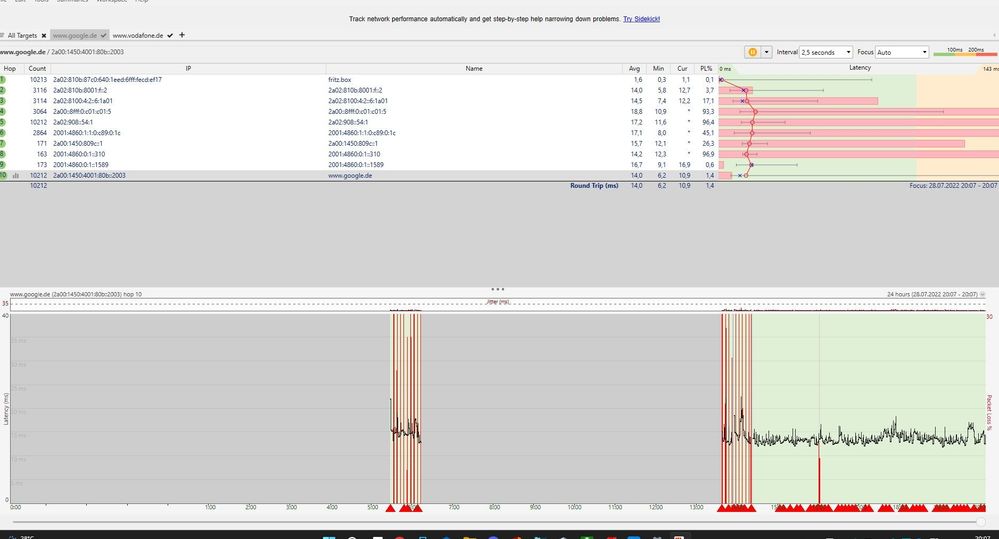
Task: Click the green hop 4 number badge
Action: pyautogui.click(x=3, y=111)
